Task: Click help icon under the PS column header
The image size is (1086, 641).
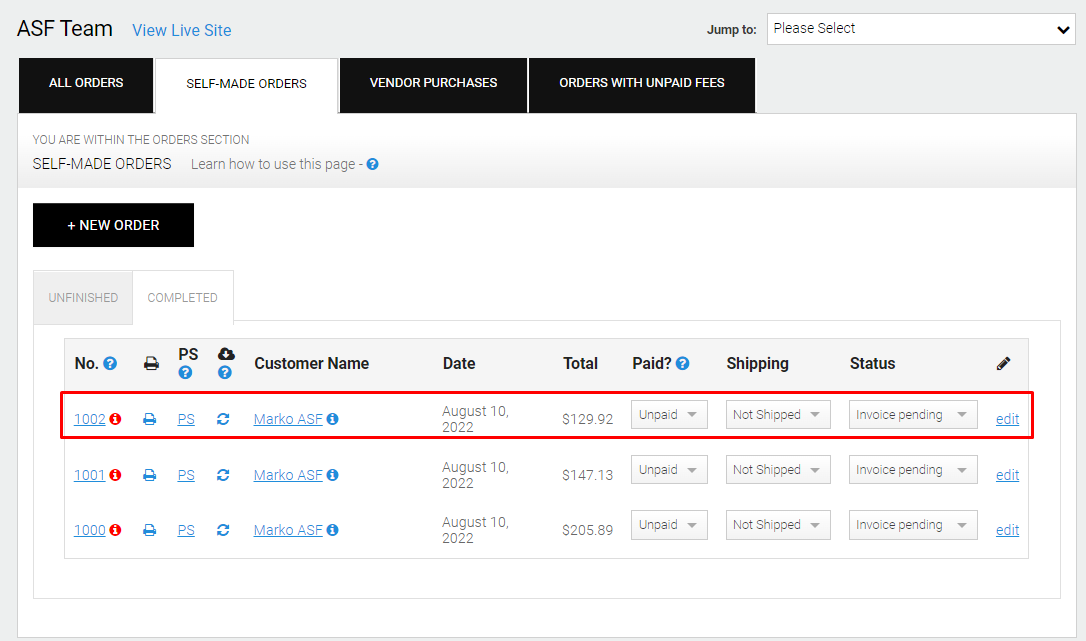Action: tap(185, 373)
